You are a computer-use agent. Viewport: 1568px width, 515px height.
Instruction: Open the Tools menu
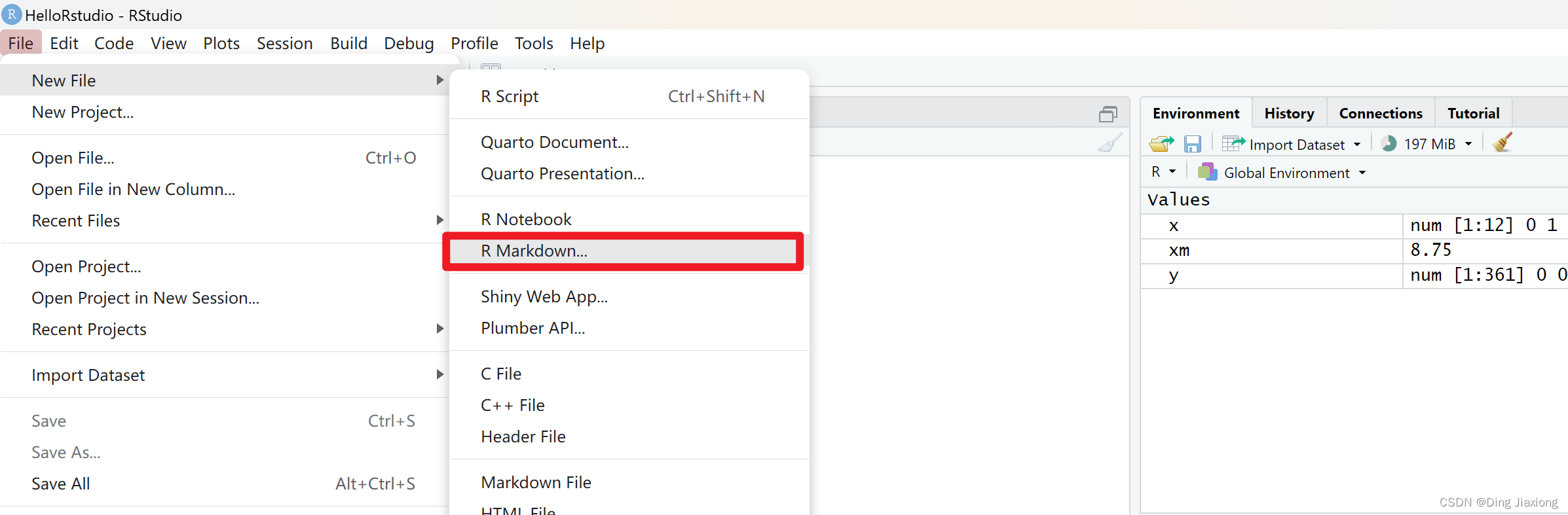534,43
